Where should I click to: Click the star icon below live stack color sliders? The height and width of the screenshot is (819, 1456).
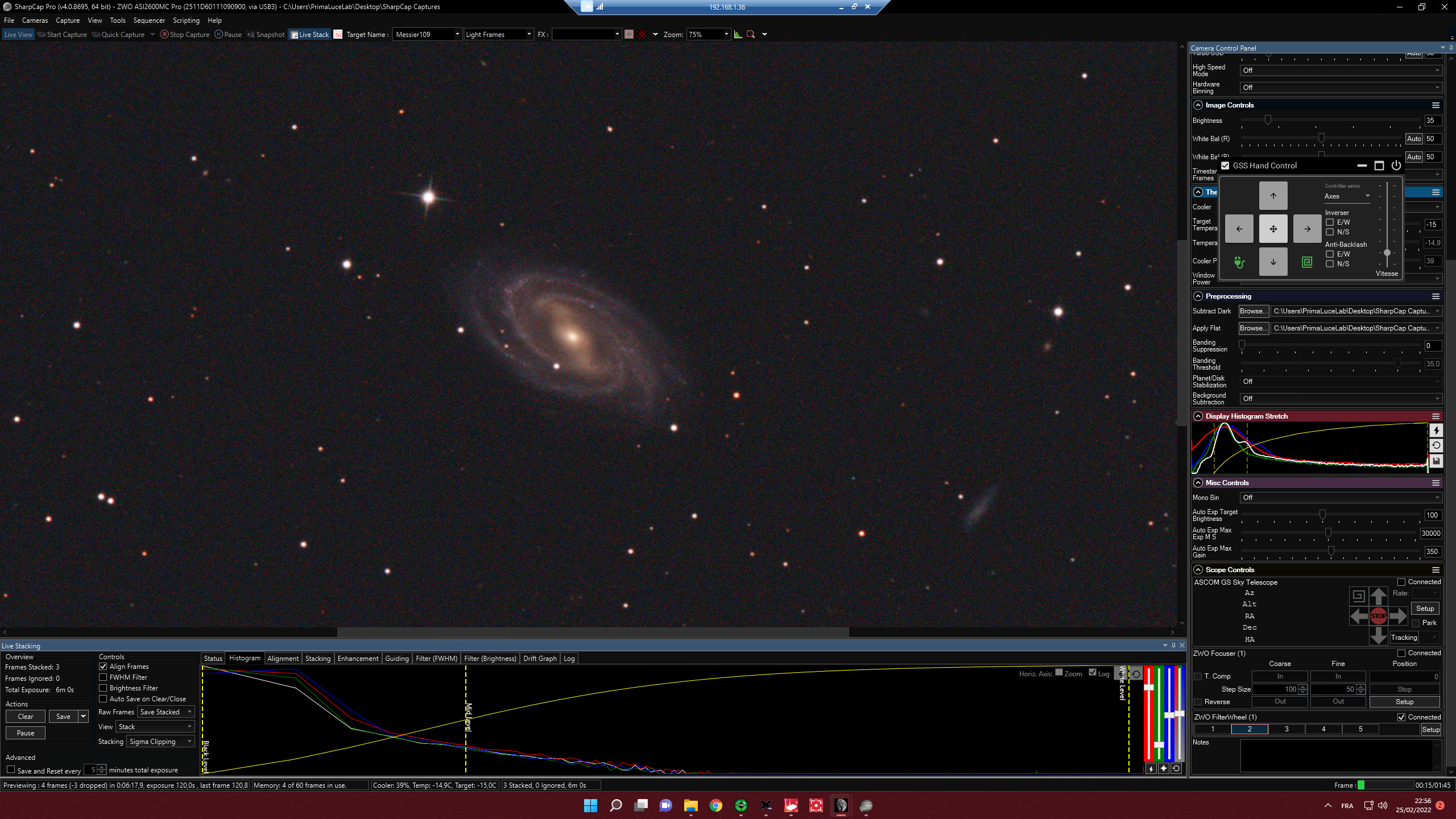pos(1163,768)
